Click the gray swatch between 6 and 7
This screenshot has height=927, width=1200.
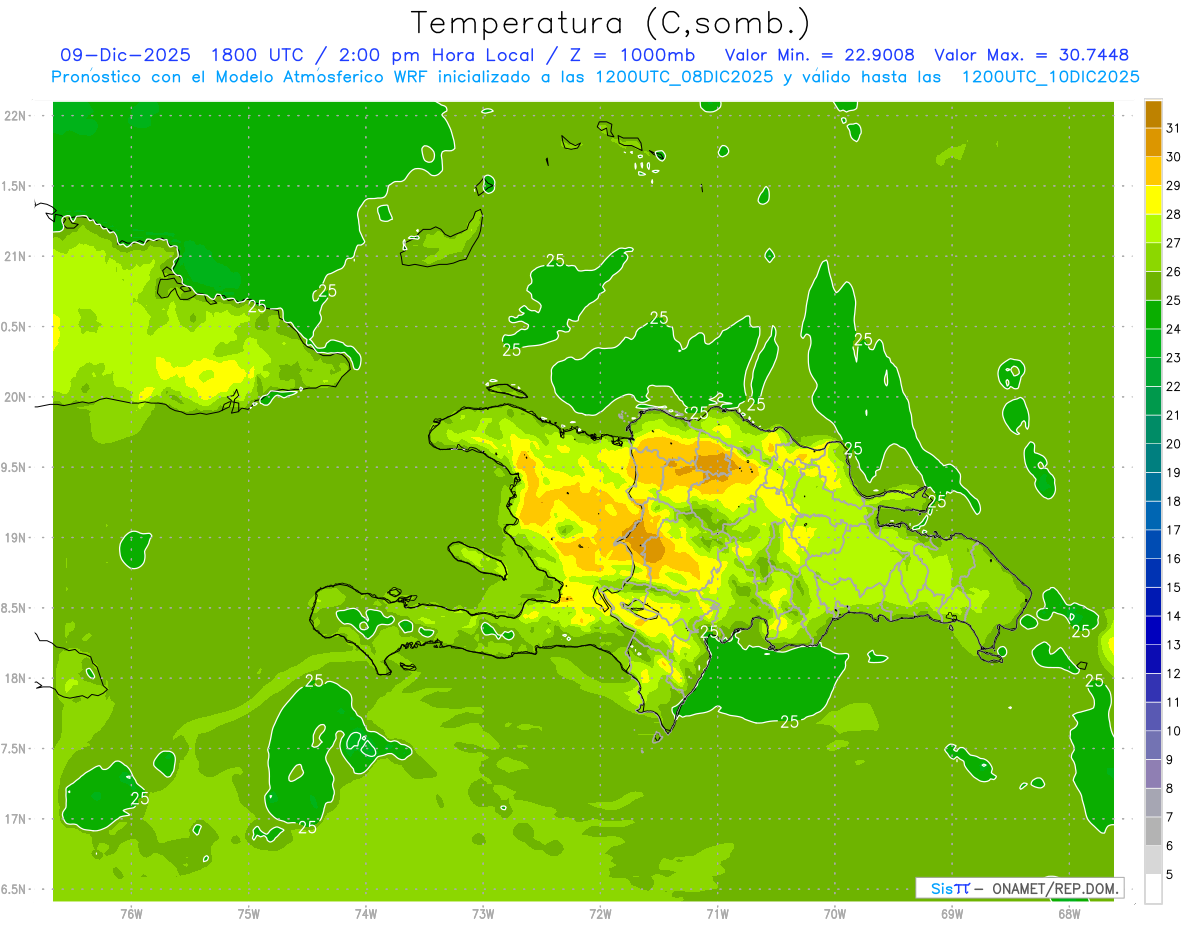point(1153,831)
